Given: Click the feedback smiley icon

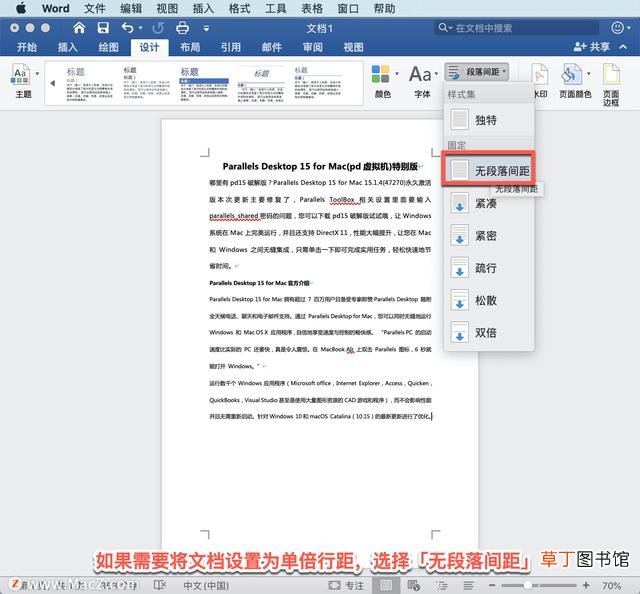Looking at the screenshot, I should [x=618, y=27].
